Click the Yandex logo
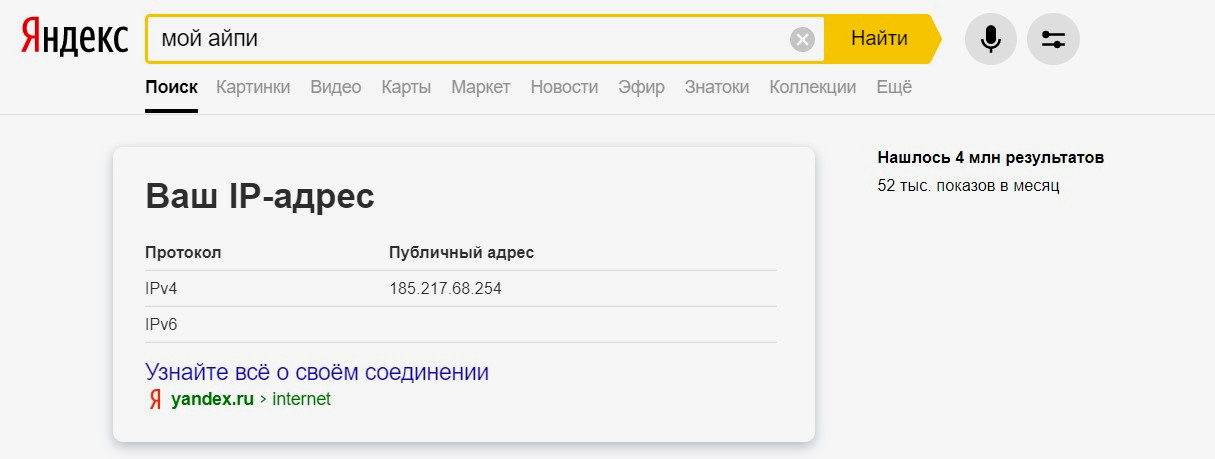This screenshot has height=459, width=1215. 75,39
